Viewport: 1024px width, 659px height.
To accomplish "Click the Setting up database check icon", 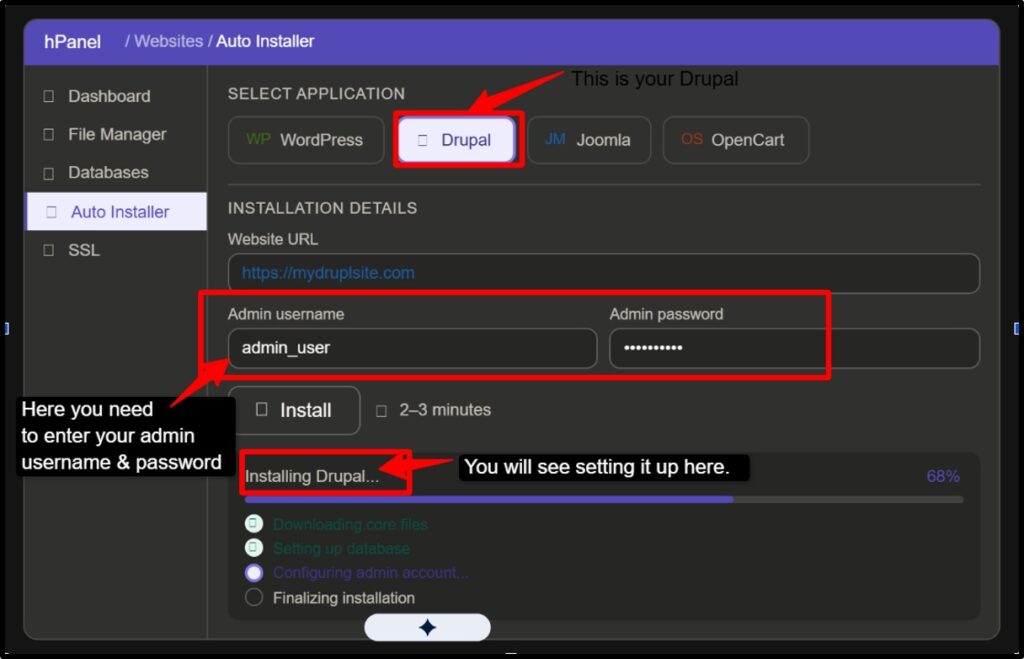I will (253, 548).
